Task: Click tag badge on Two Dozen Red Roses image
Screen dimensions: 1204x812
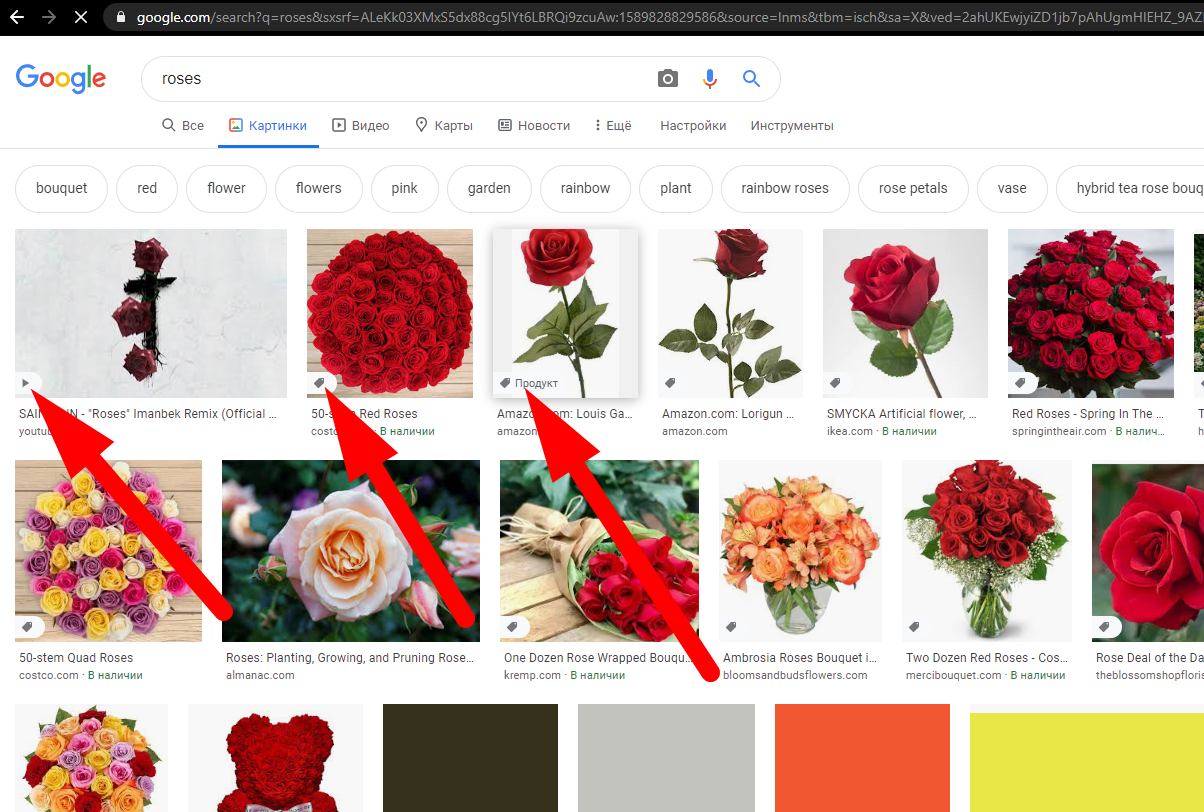Action: [916, 627]
